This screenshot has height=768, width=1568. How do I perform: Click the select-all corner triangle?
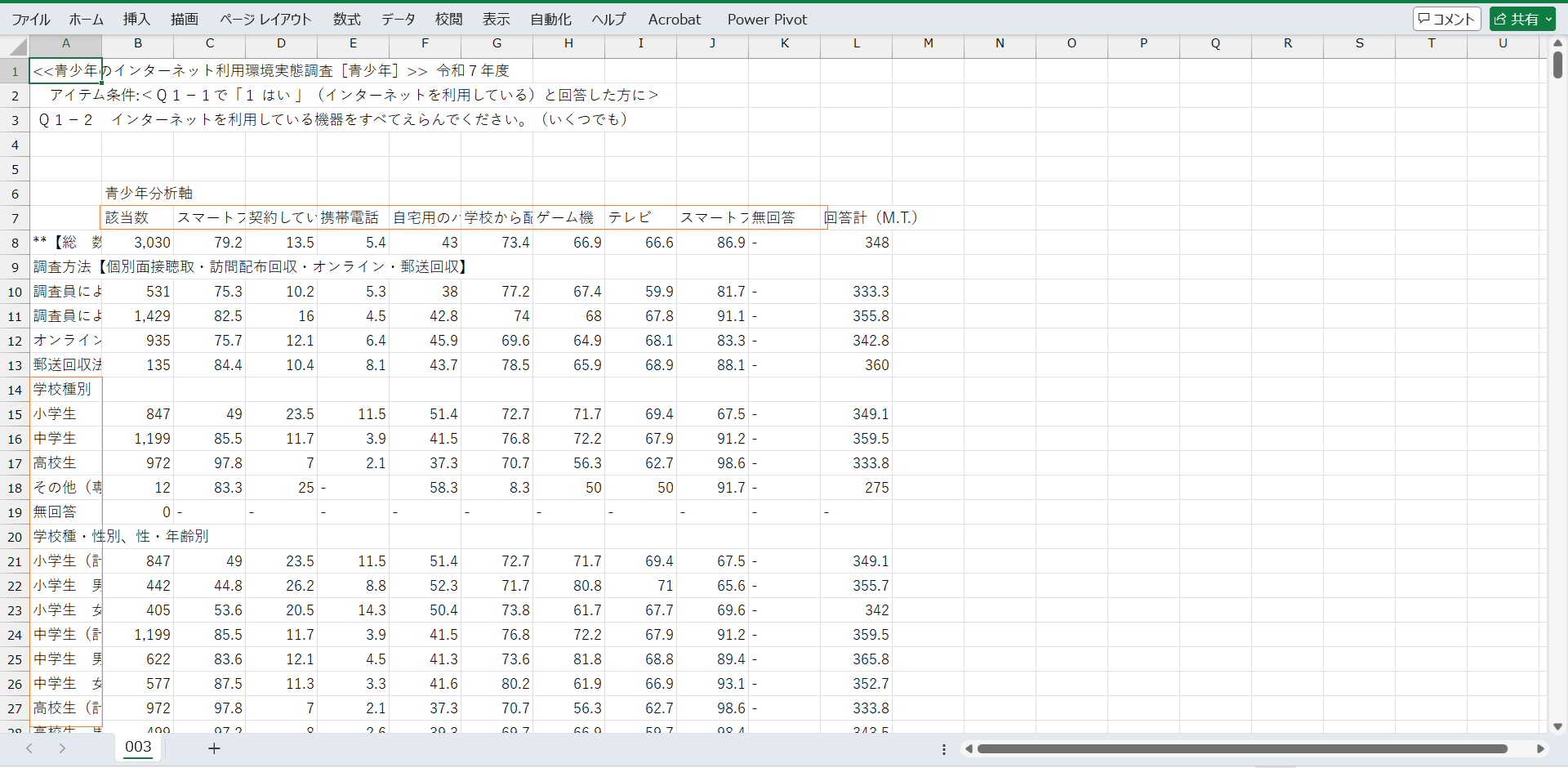tap(15, 44)
